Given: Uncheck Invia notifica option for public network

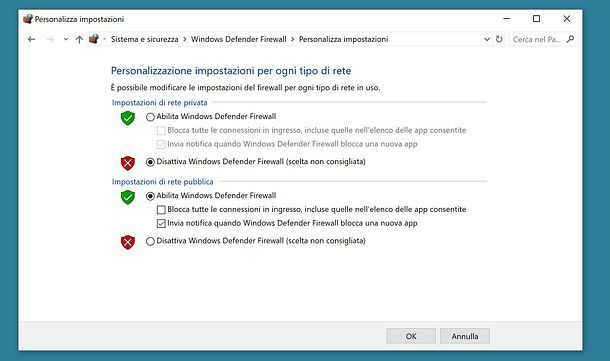Looking at the screenshot, I should tap(161, 223).
